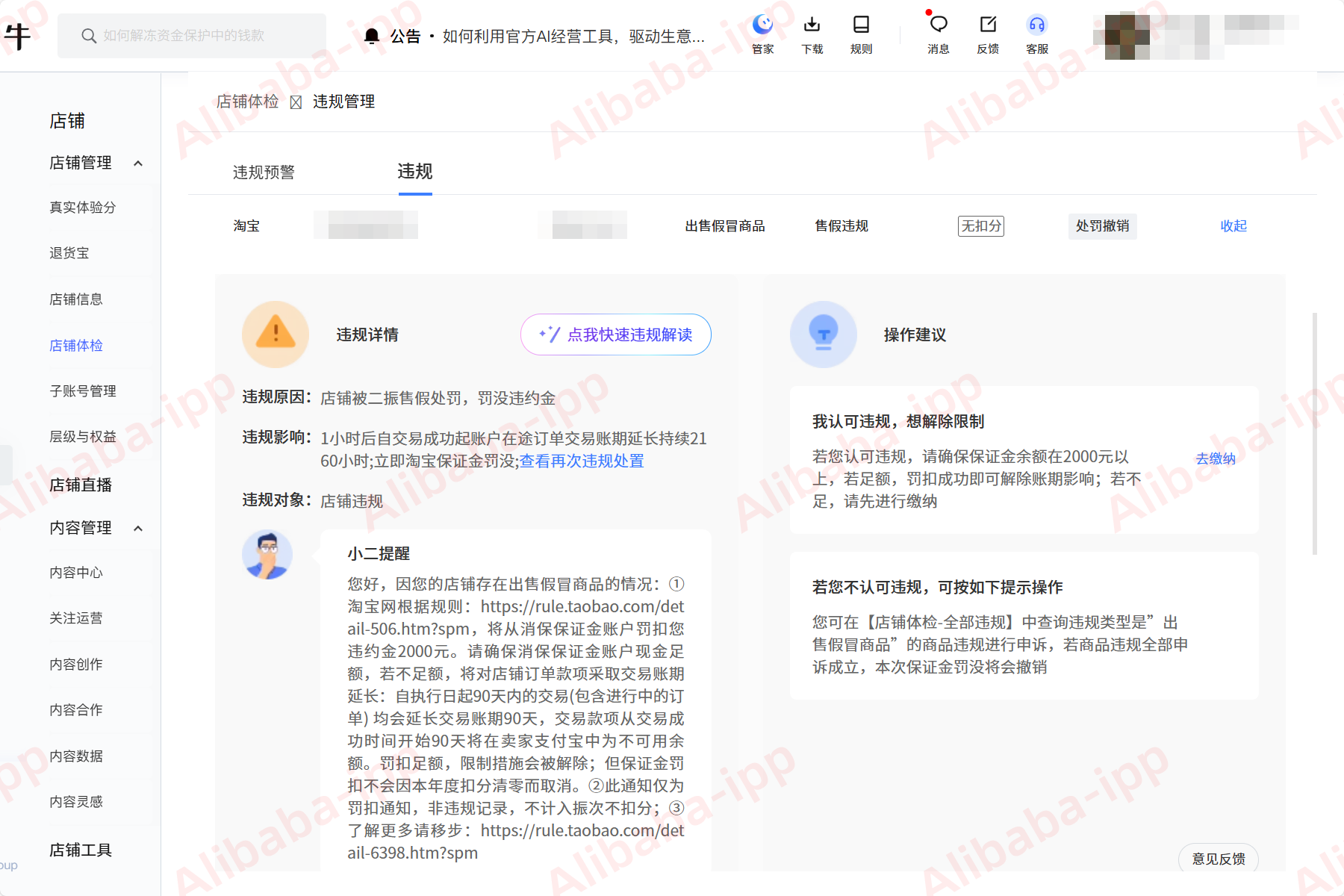Click the blurred user profile avatar

[1127, 36]
